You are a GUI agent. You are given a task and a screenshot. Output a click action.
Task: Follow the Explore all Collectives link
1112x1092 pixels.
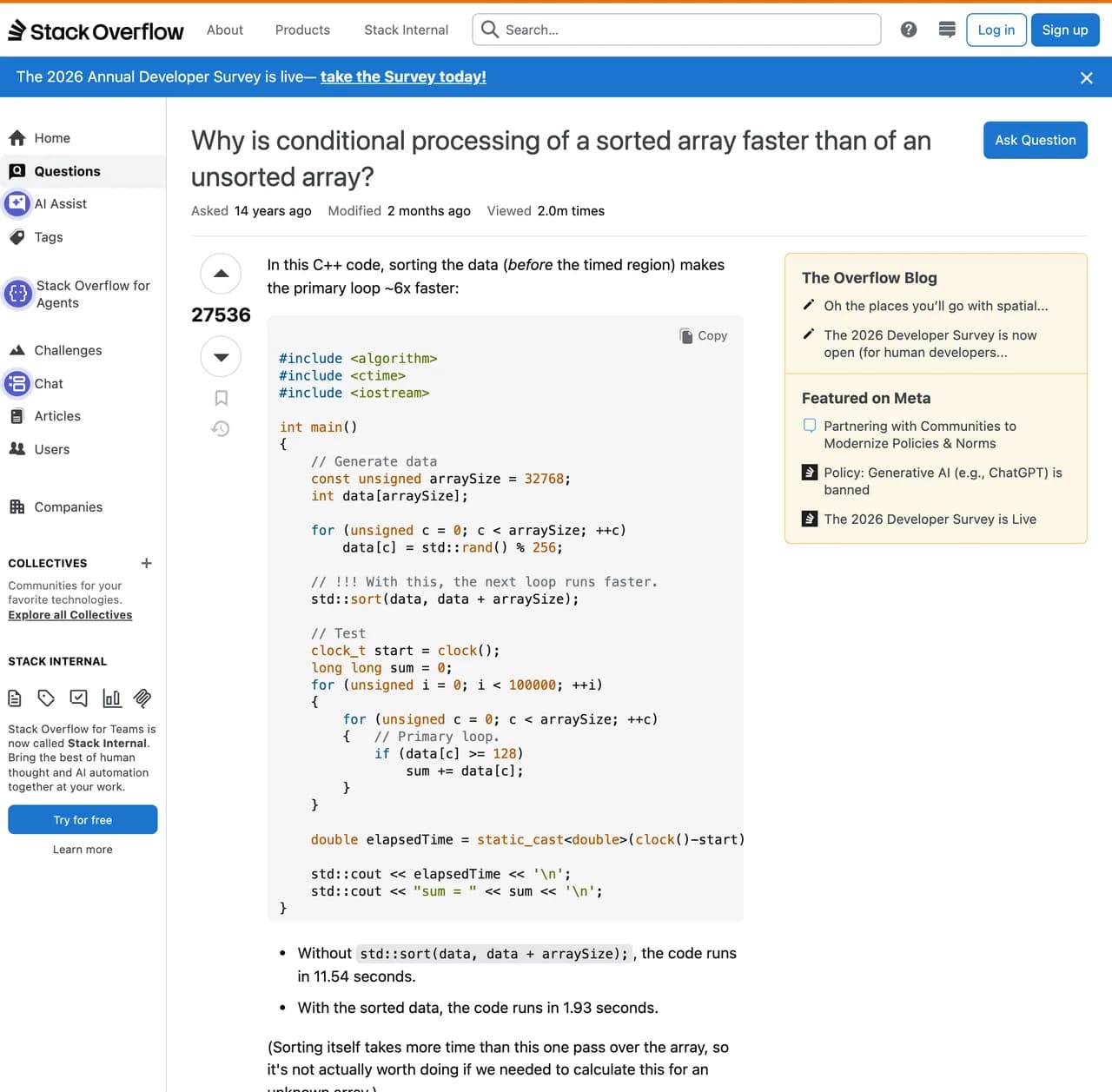pyautogui.click(x=70, y=615)
